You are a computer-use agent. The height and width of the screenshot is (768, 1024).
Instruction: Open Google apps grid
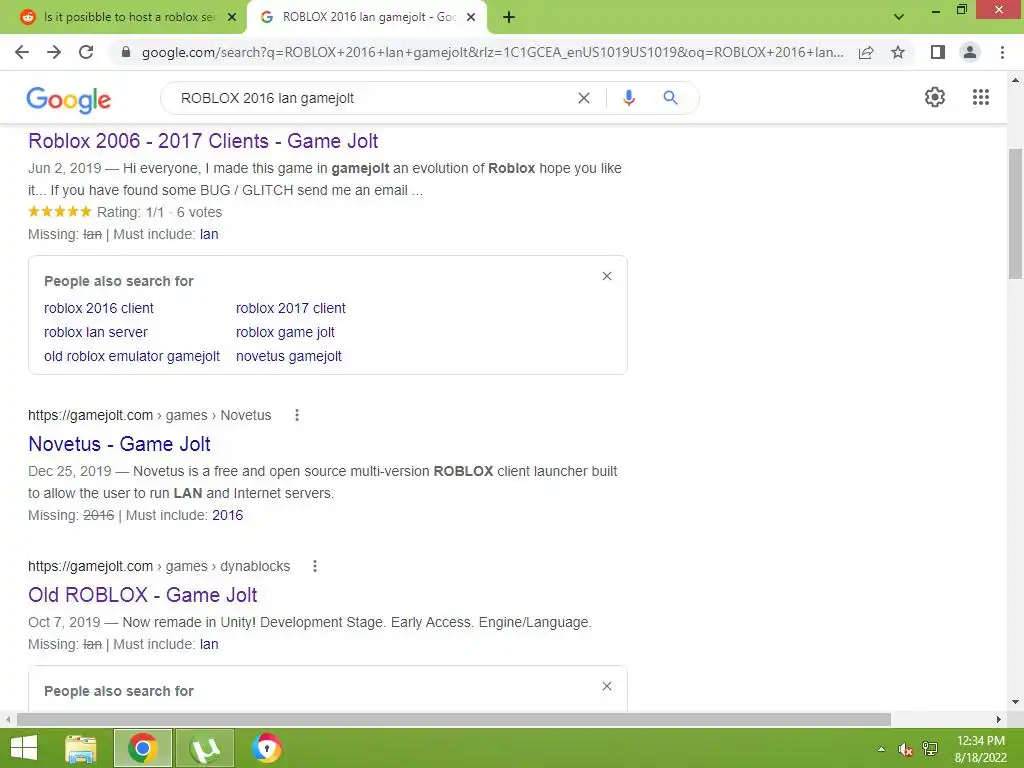click(981, 97)
